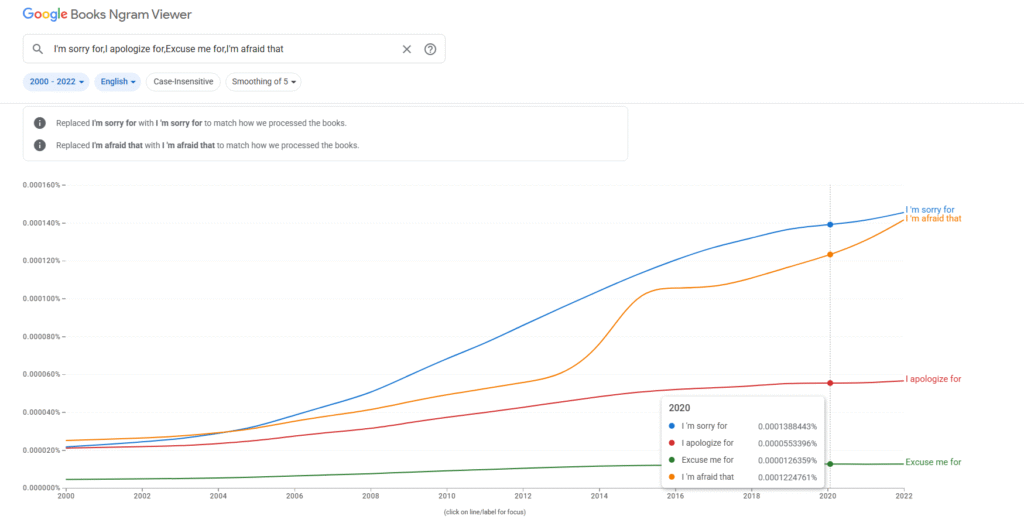The image size is (1024, 526).
Task: Click 'Replaced I'm afraid that' notice text
Action: pyautogui.click(x=208, y=145)
